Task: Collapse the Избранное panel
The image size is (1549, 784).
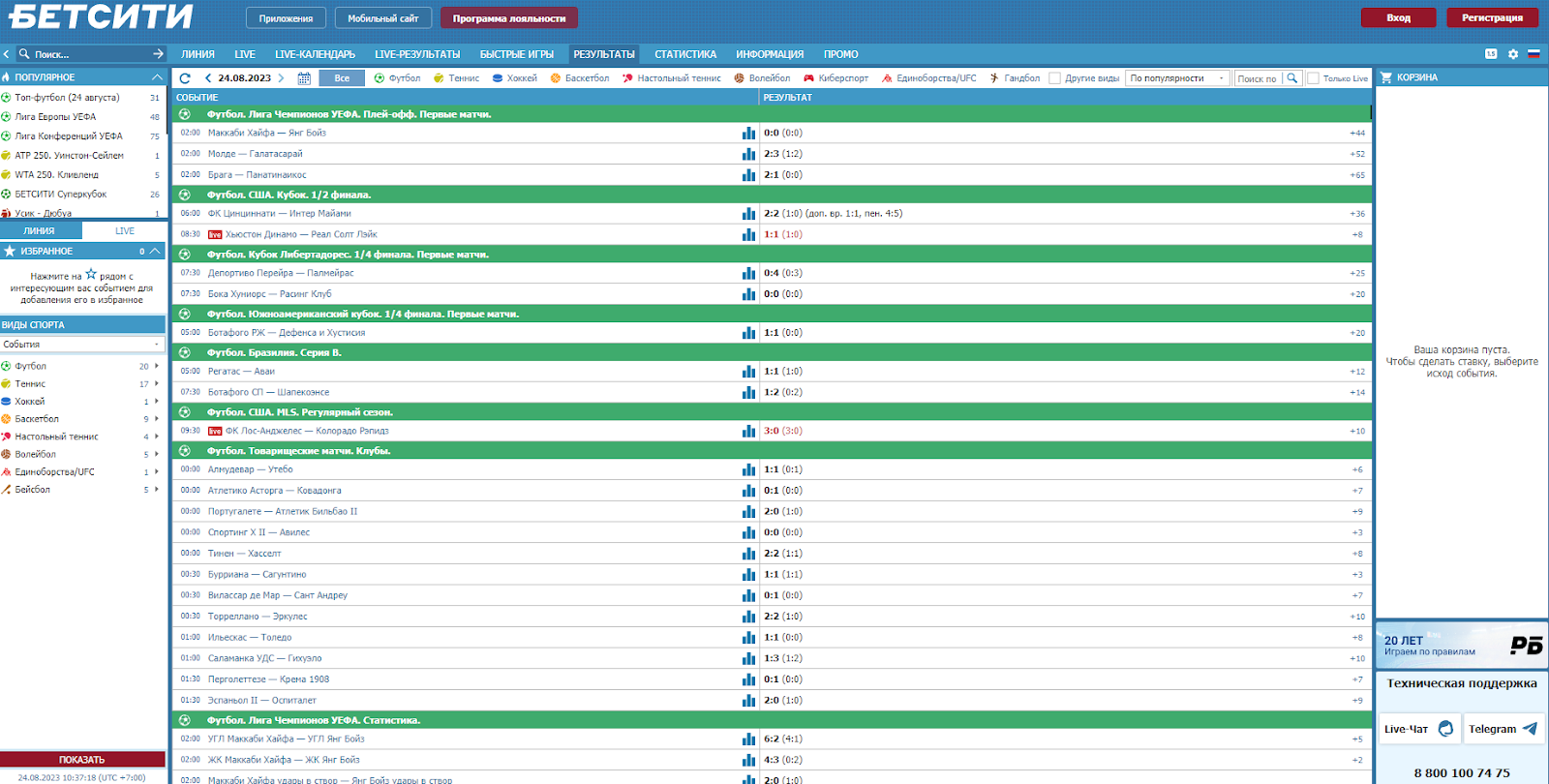Action: (x=155, y=251)
